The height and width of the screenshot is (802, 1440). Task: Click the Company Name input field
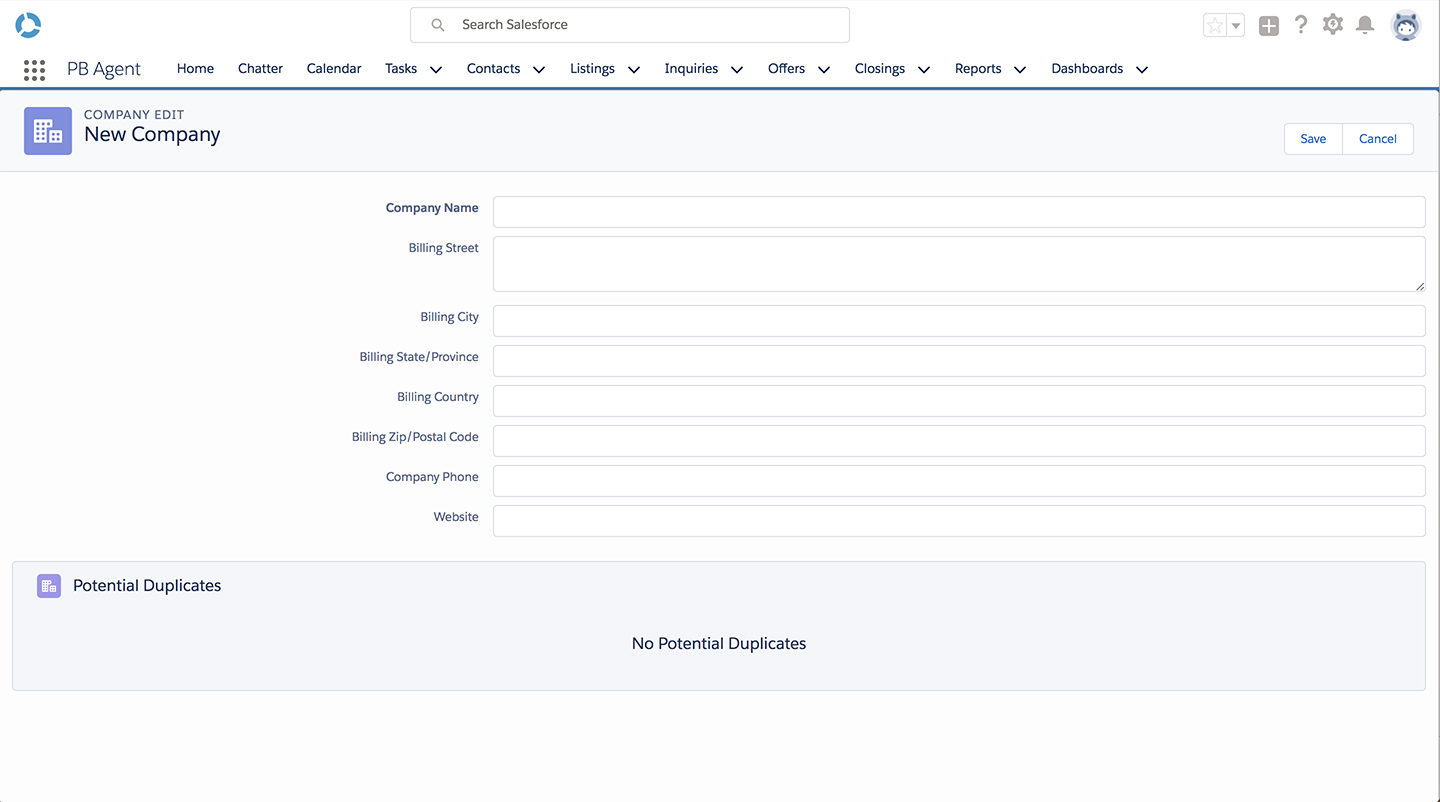(x=958, y=211)
